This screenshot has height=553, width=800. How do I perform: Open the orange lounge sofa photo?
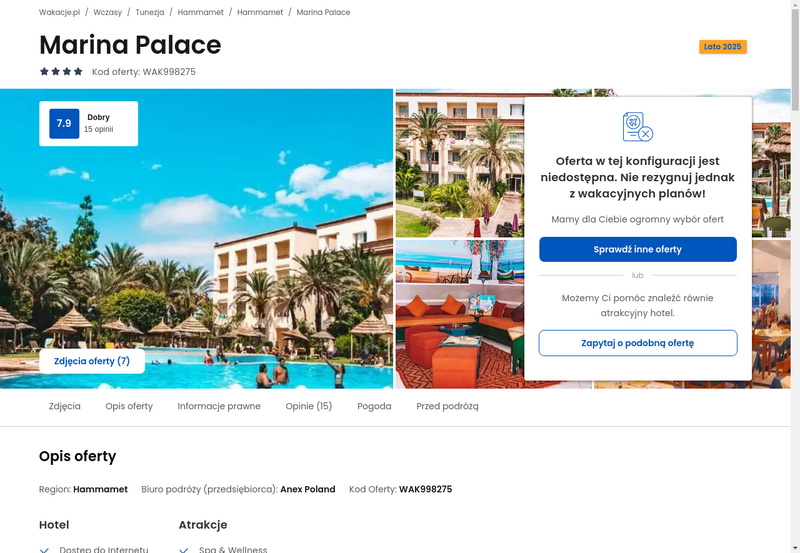tap(460, 314)
